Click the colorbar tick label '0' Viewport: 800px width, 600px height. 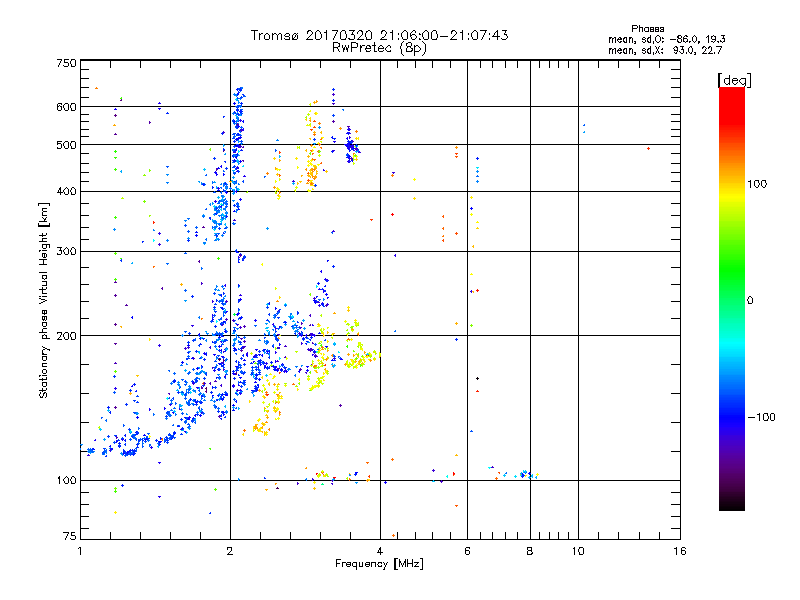point(749,301)
